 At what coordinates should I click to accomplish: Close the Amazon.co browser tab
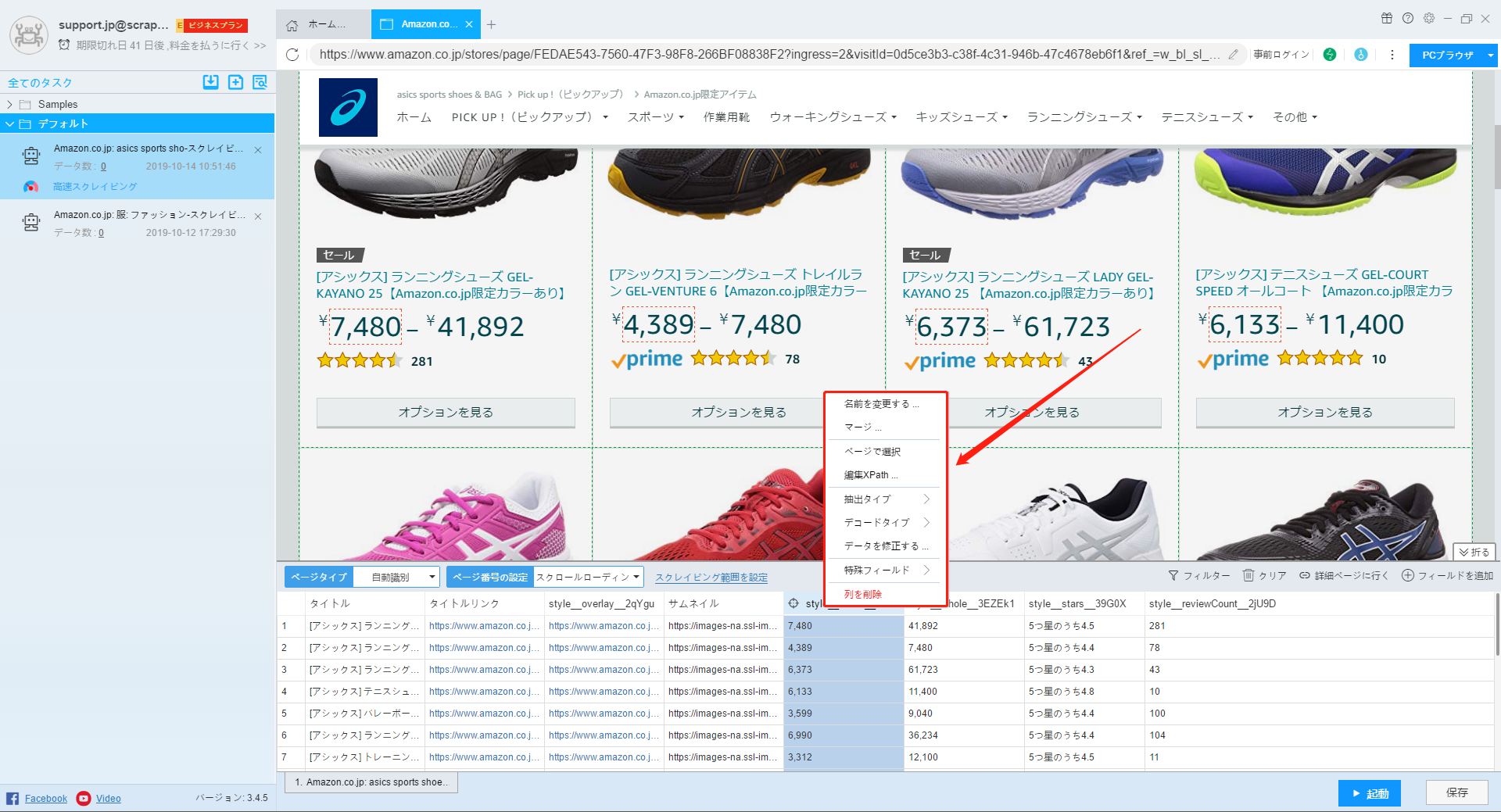click(469, 24)
